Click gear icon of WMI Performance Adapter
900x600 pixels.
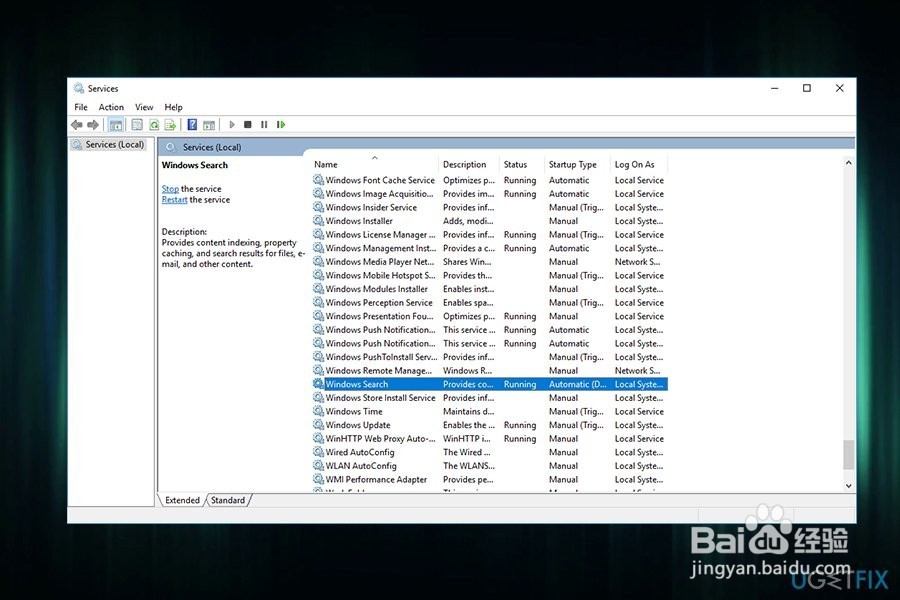319,479
